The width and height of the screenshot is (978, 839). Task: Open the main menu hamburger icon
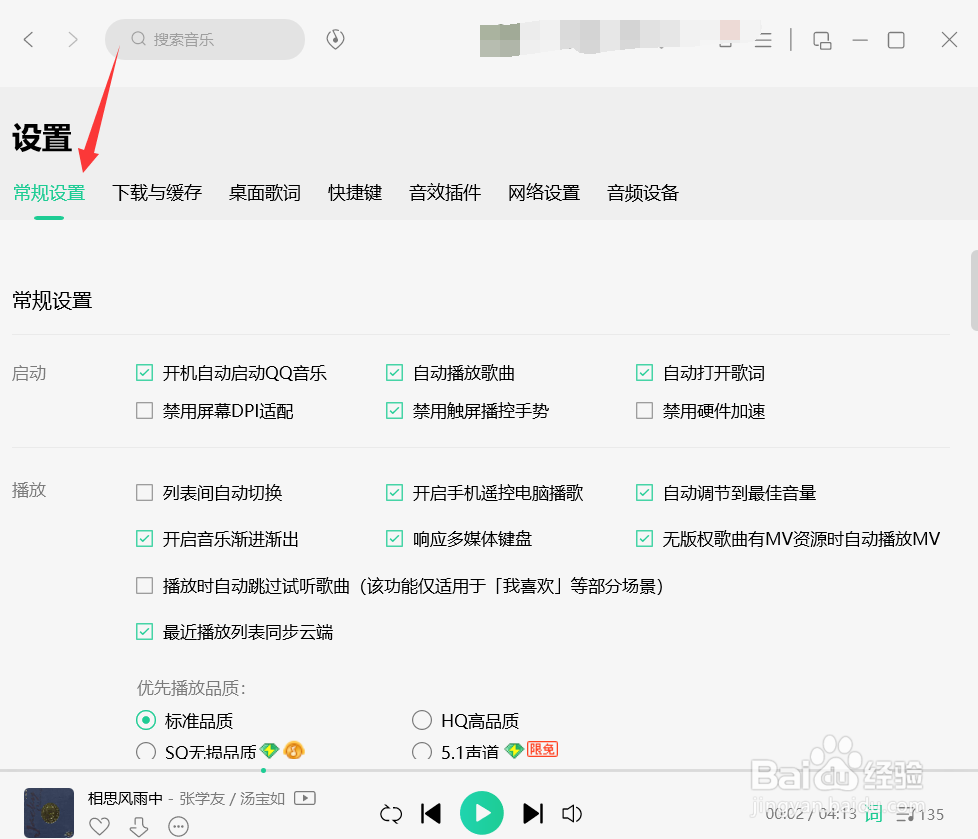[763, 41]
